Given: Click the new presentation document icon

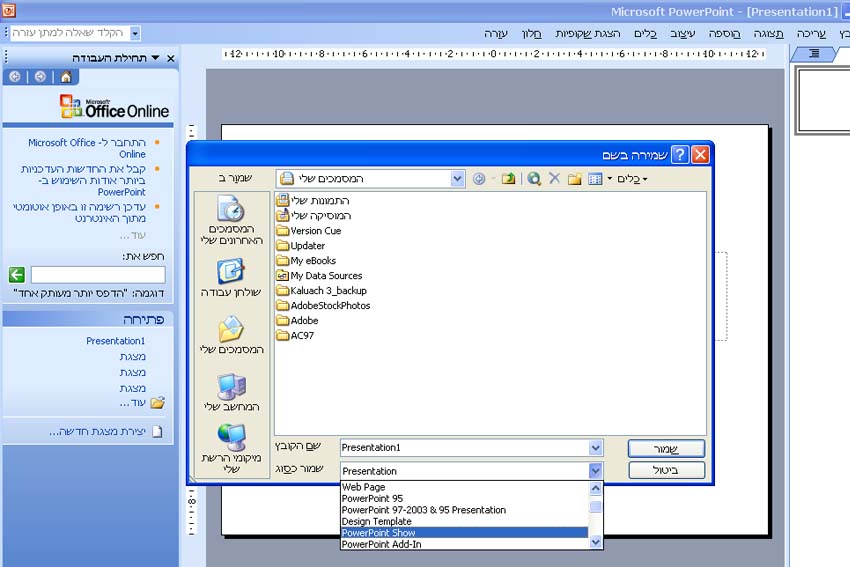Looking at the screenshot, I should [157, 432].
